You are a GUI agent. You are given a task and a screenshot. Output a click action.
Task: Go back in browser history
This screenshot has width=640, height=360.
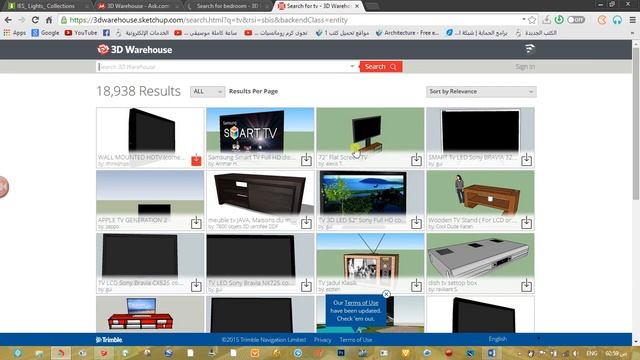(x=8, y=20)
